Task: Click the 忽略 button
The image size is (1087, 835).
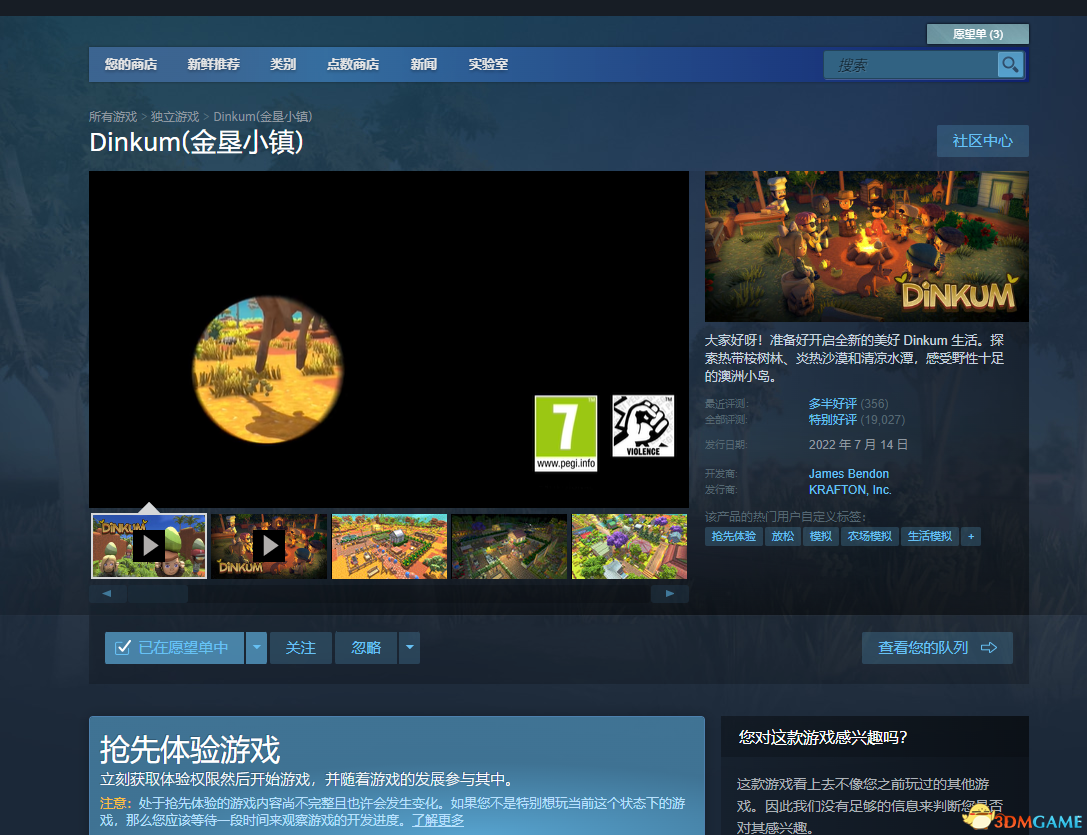Action: [x=366, y=648]
